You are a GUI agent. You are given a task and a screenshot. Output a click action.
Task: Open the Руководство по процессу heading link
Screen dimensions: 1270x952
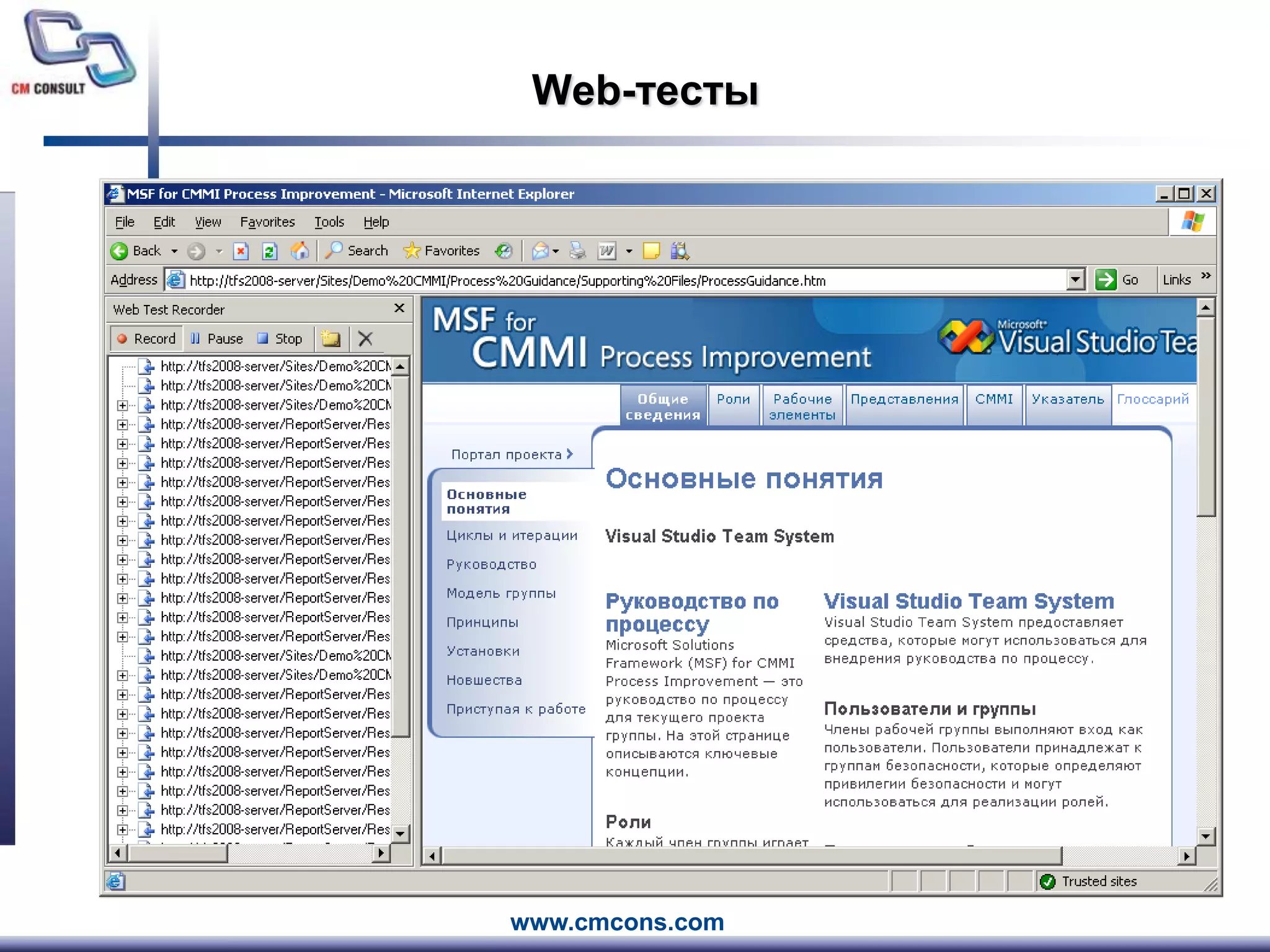(692, 612)
